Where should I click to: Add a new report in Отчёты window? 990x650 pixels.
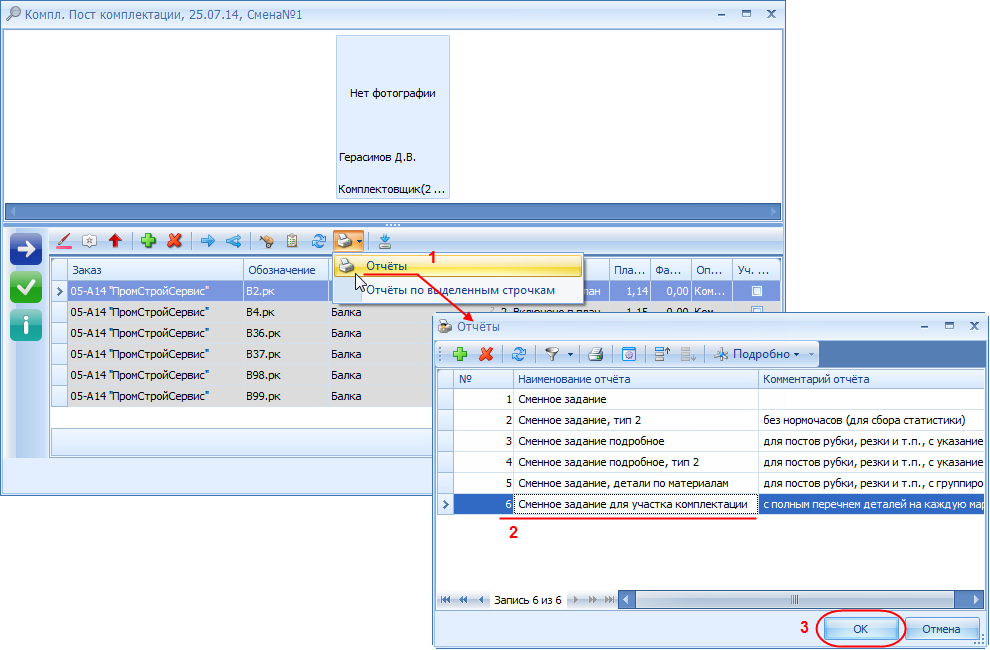coord(460,354)
